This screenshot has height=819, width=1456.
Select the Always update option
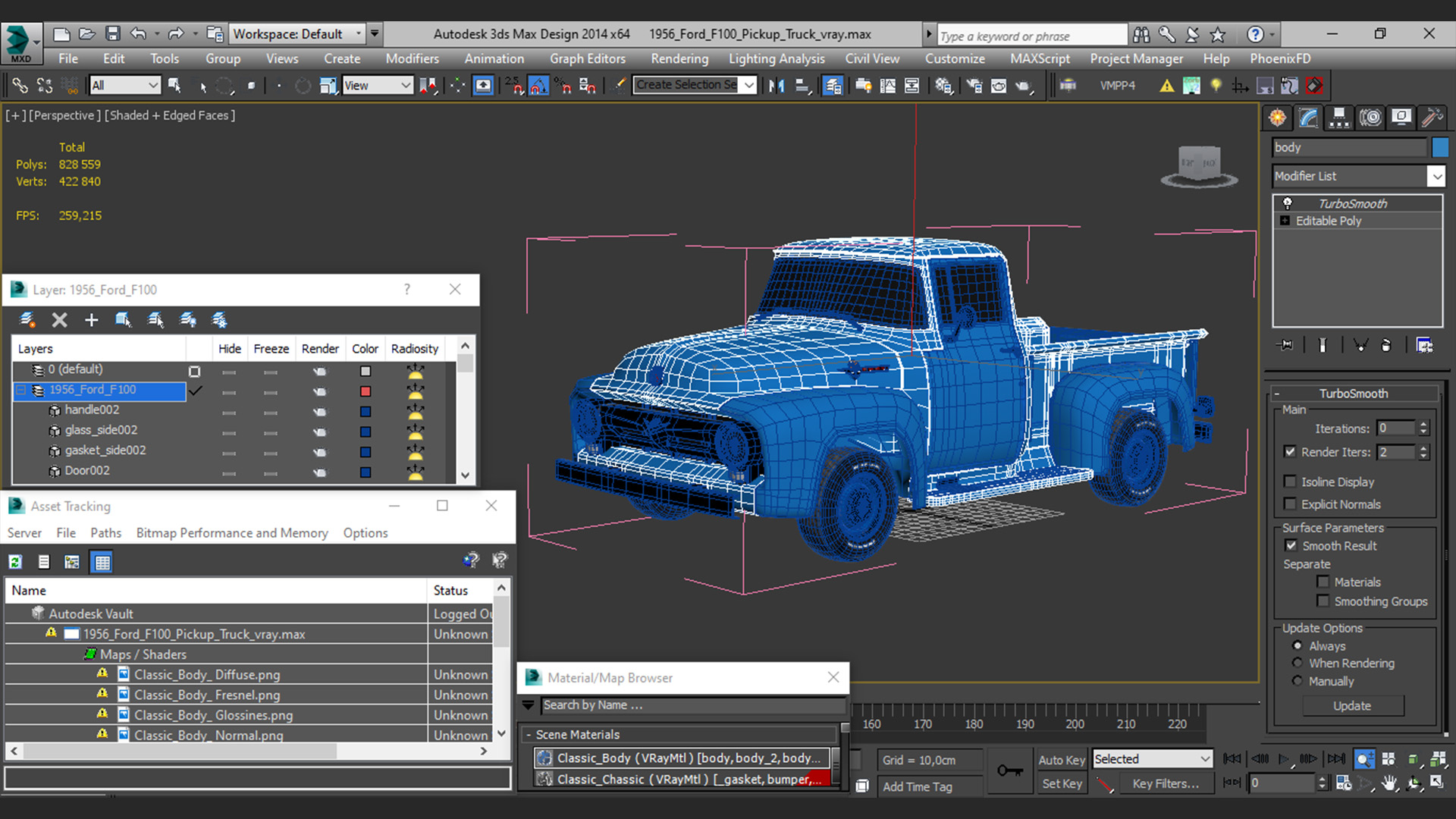tap(1298, 645)
